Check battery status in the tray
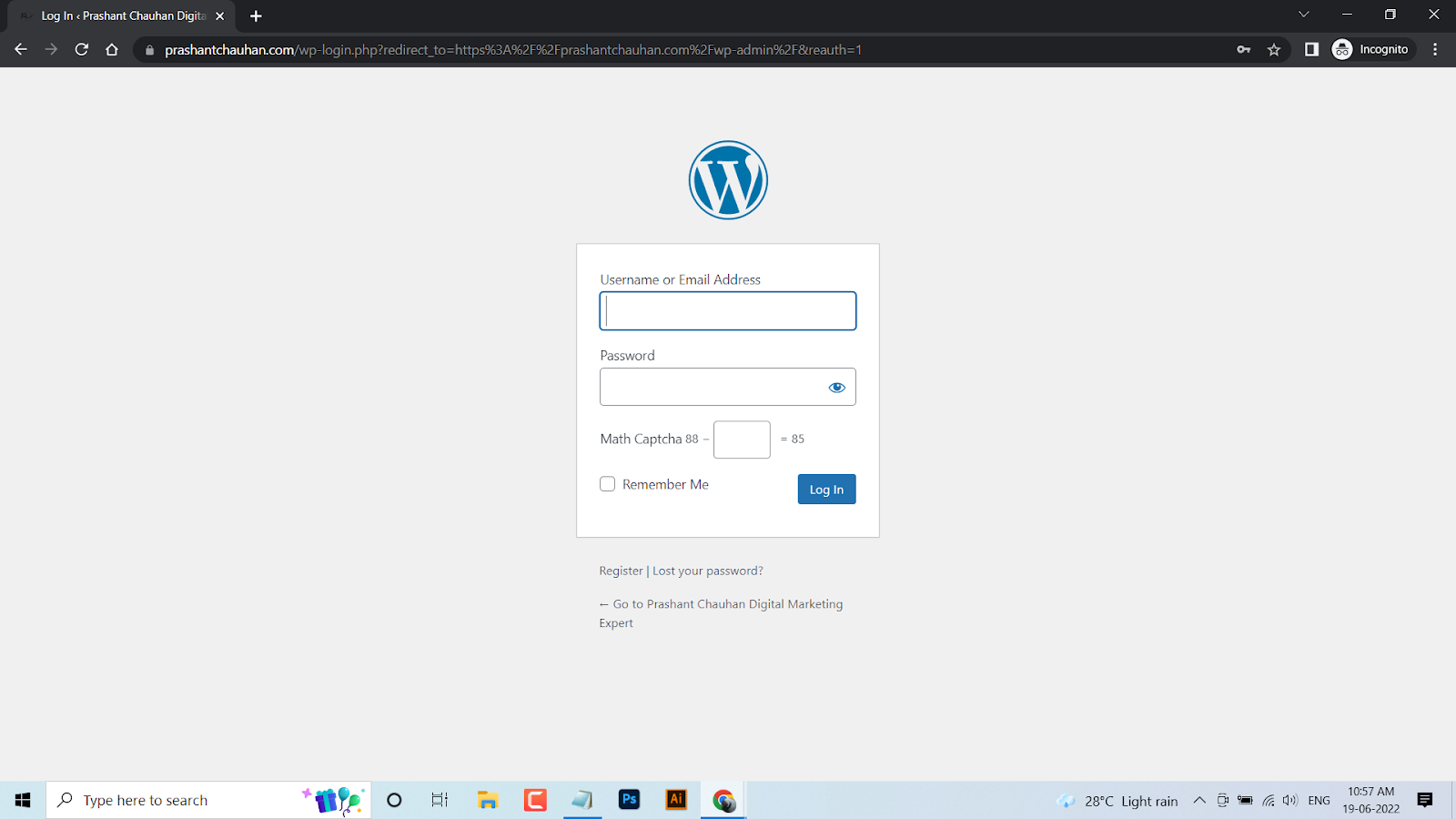The height and width of the screenshot is (819, 1456). click(1245, 801)
